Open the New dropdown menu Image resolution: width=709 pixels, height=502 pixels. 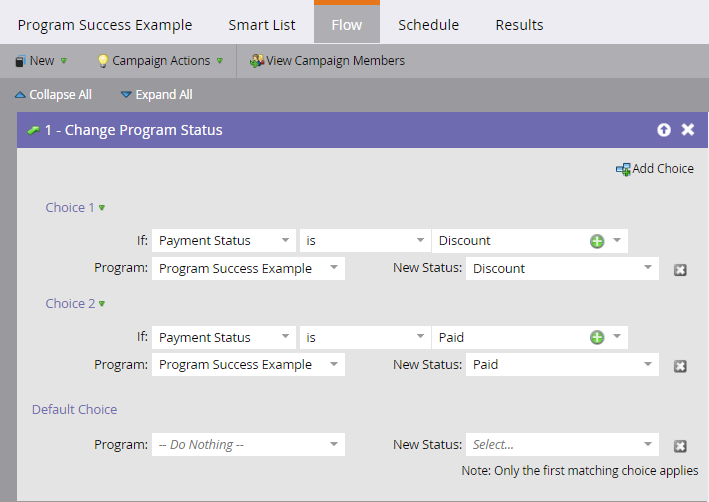pyautogui.click(x=41, y=61)
